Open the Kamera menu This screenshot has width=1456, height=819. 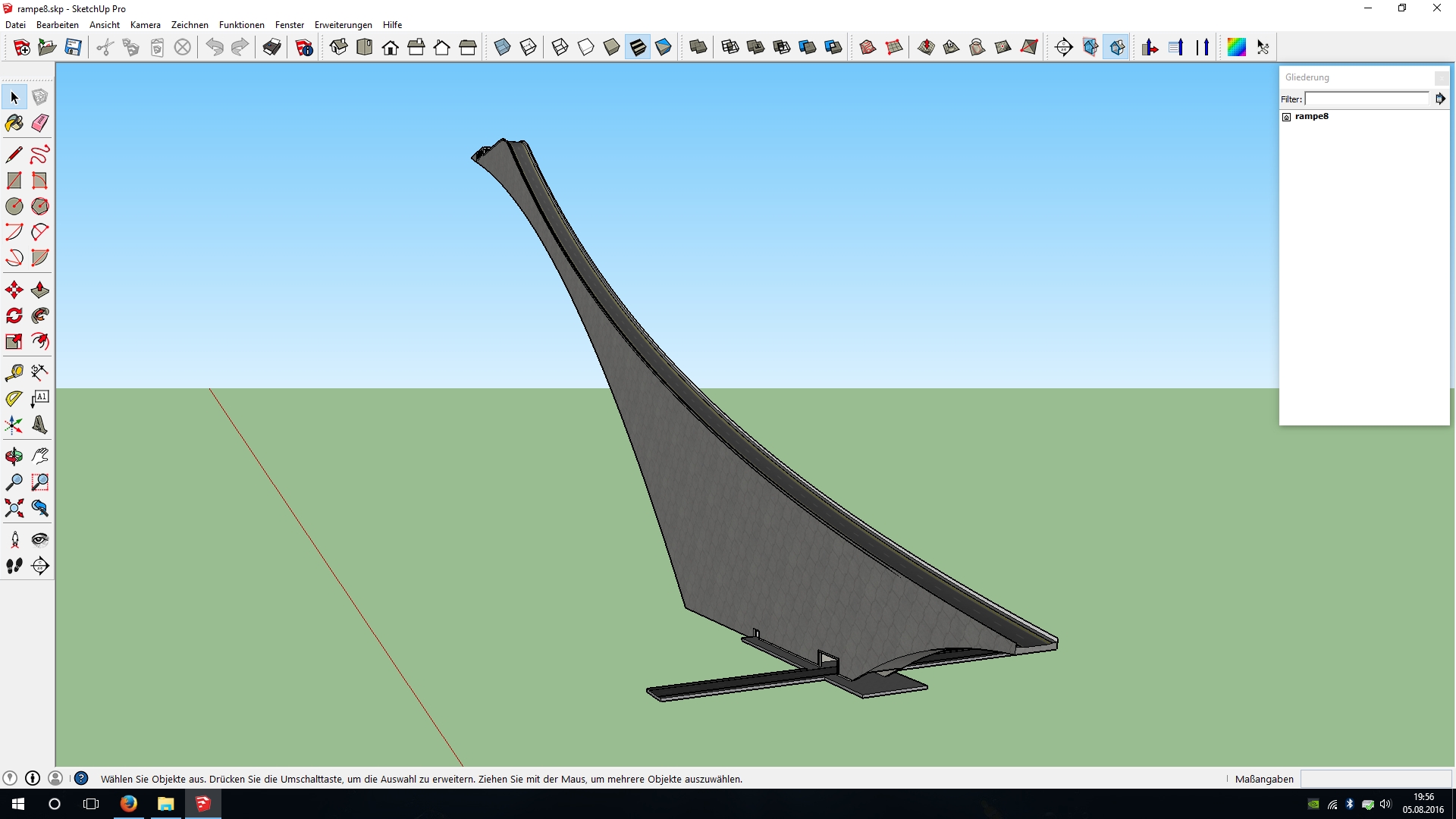click(145, 25)
